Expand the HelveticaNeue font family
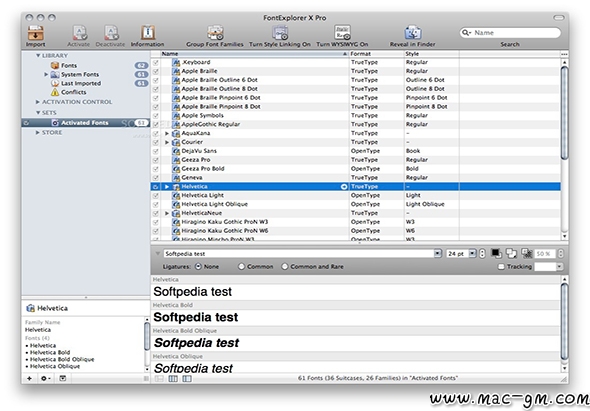Image resolution: width=590 pixels, height=411 pixels. coord(167,213)
